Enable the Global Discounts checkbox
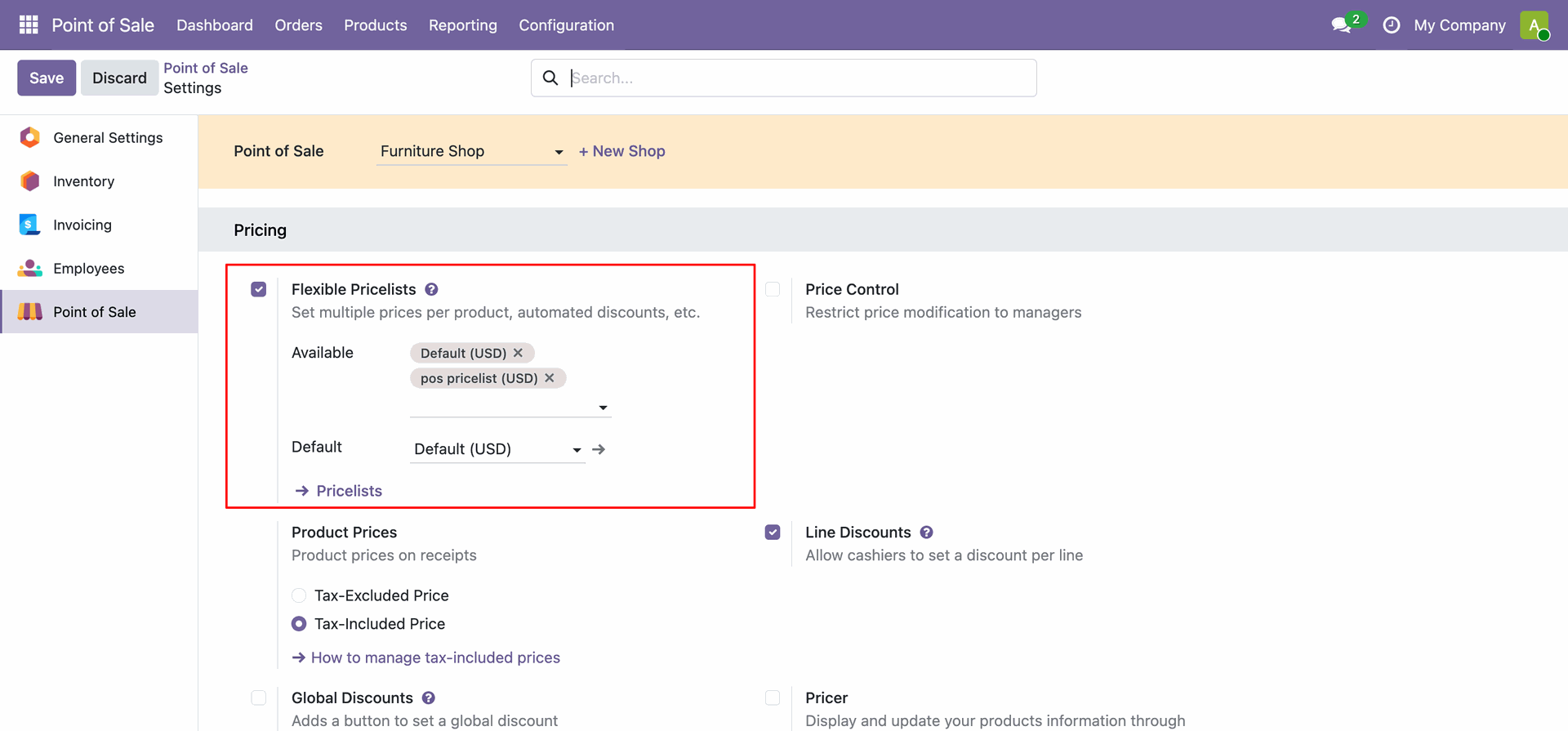The image size is (1568, 731). (259, 698)
